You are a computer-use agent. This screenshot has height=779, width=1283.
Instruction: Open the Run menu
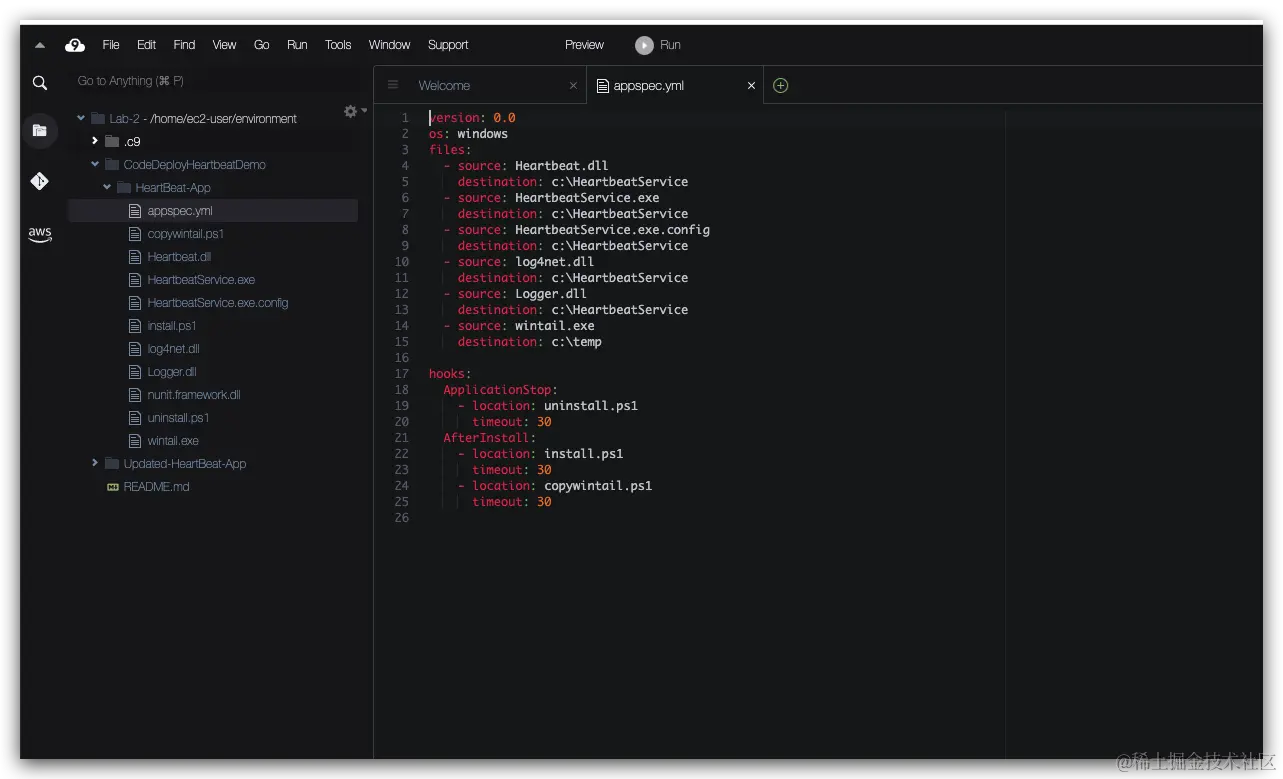point(297,45)
